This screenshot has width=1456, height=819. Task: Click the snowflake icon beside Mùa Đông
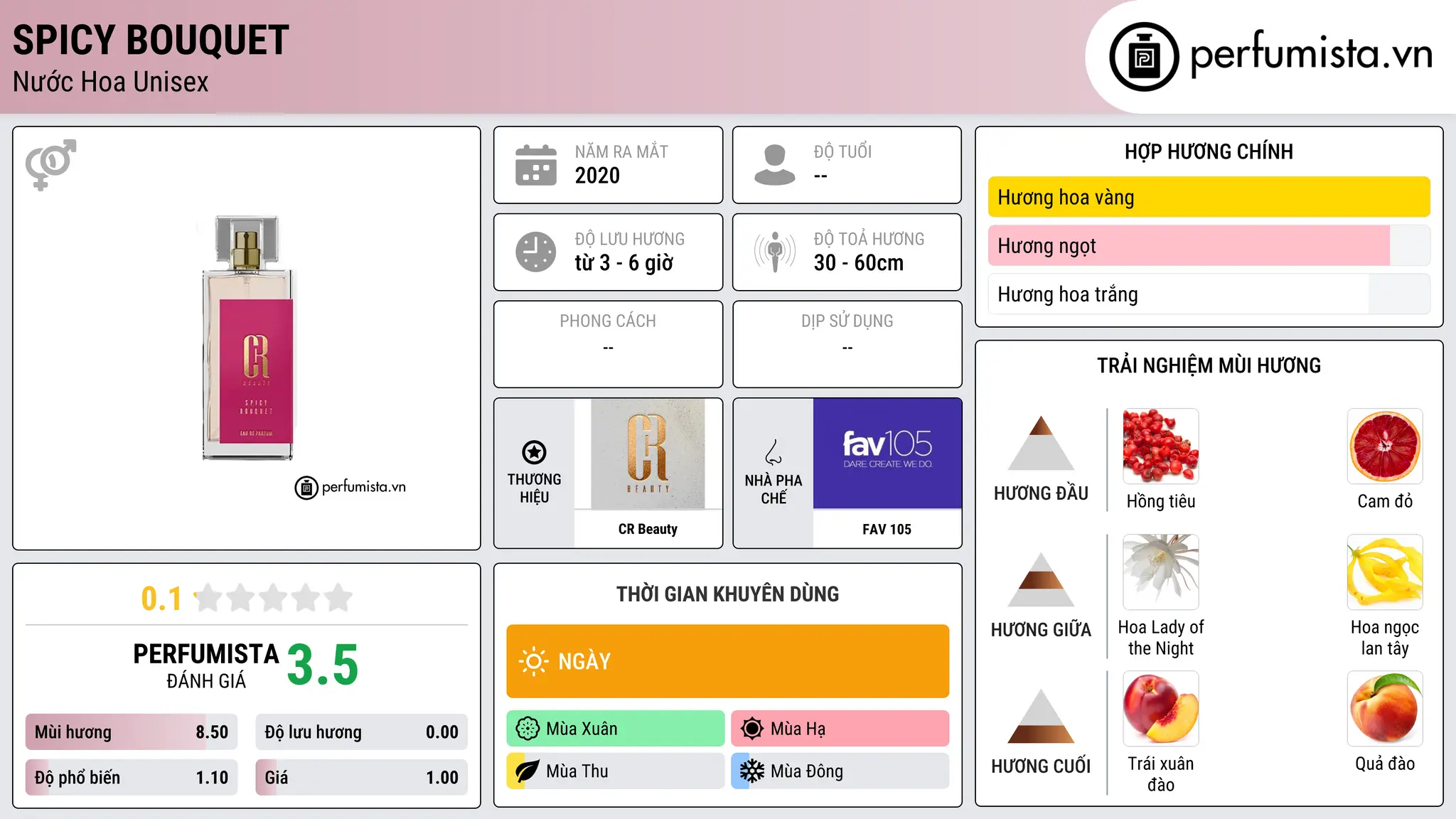click(x=751, y=771)
